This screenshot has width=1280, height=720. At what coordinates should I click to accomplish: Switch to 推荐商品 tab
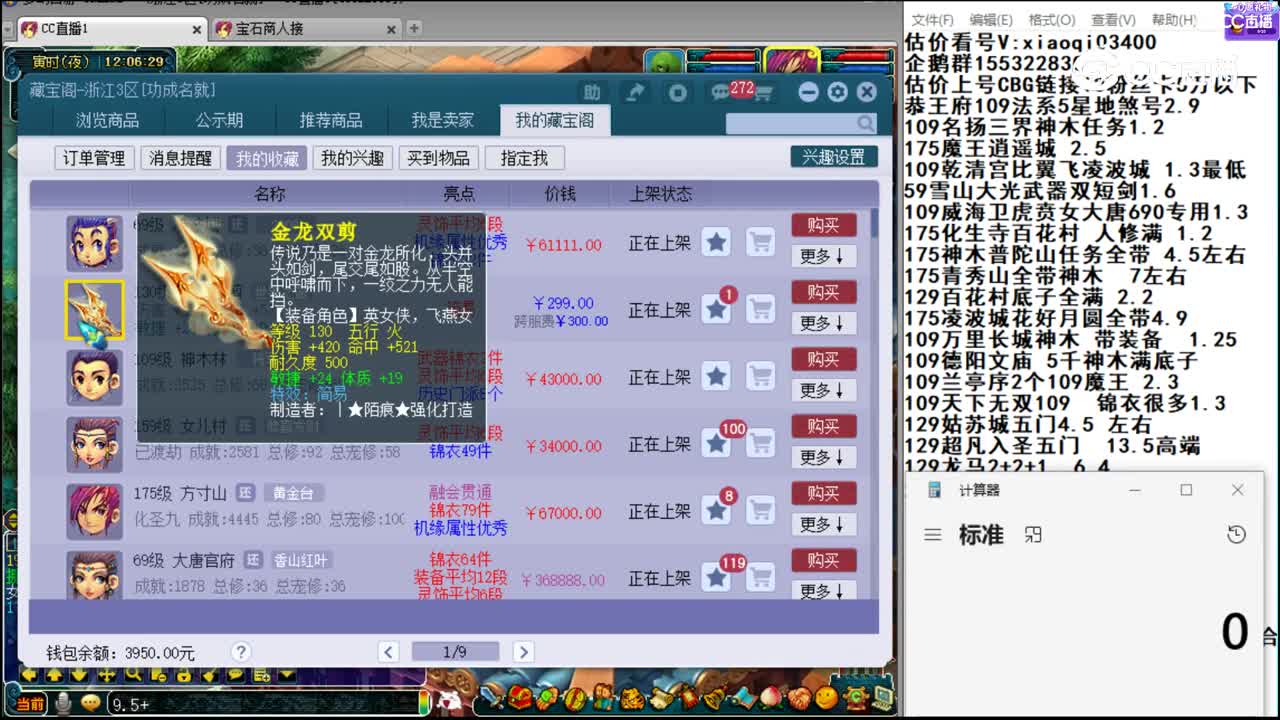tap(331, 121)
